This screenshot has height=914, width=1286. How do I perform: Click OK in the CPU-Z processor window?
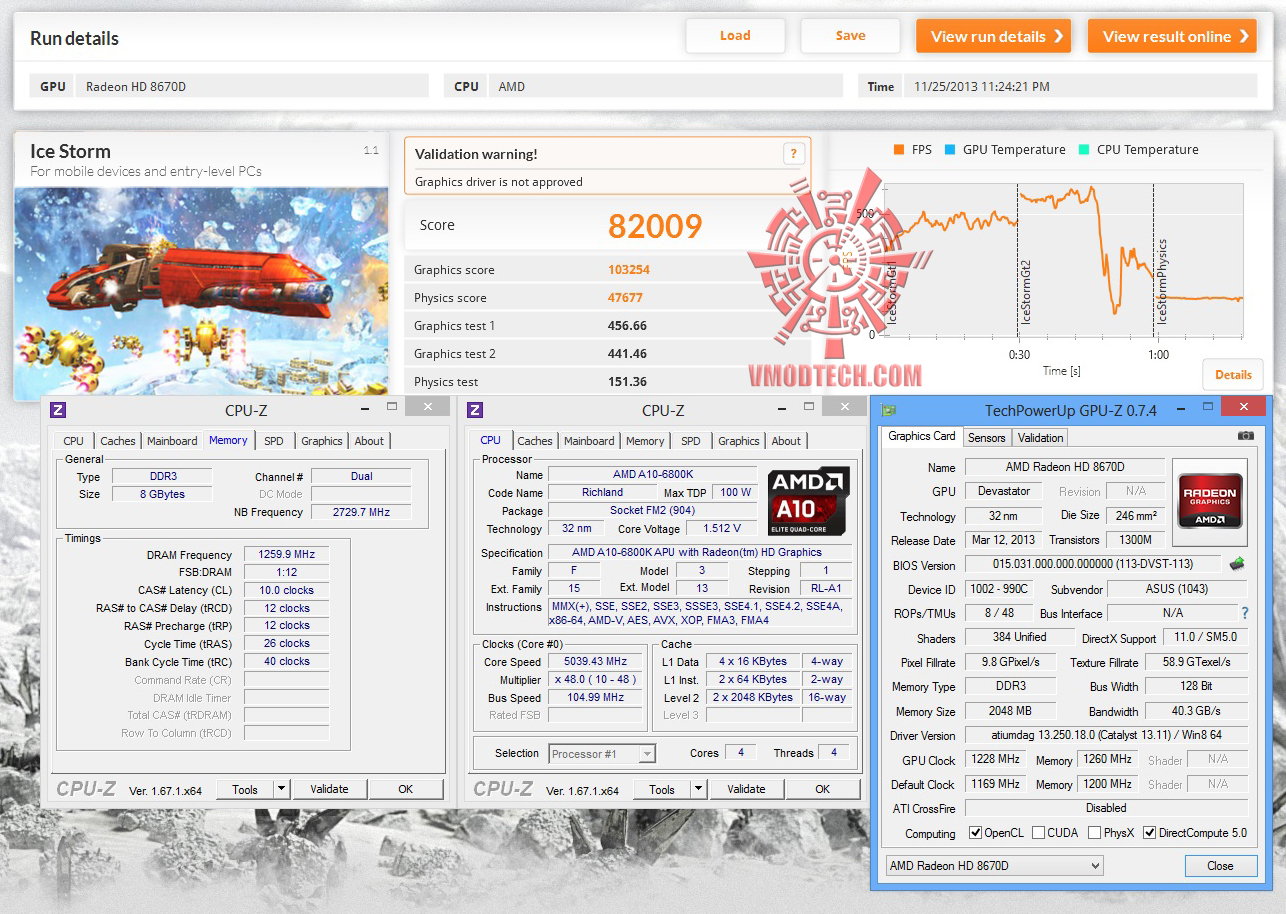(x=822, y=789)
